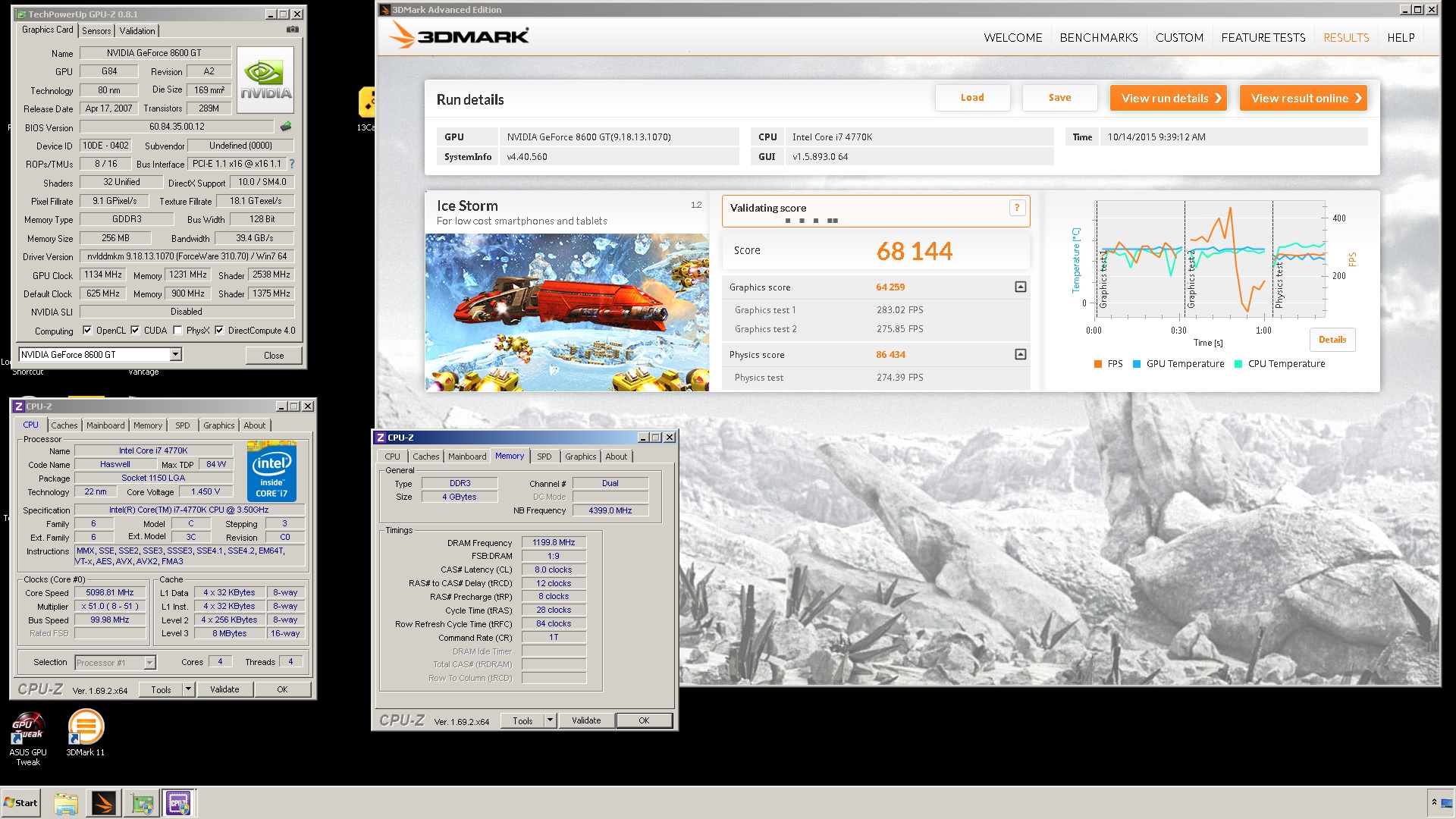Switch to the Validation tab in GPU-Z
The width and height of the screenshot is (1456, 819).
[x=137, y=30]
